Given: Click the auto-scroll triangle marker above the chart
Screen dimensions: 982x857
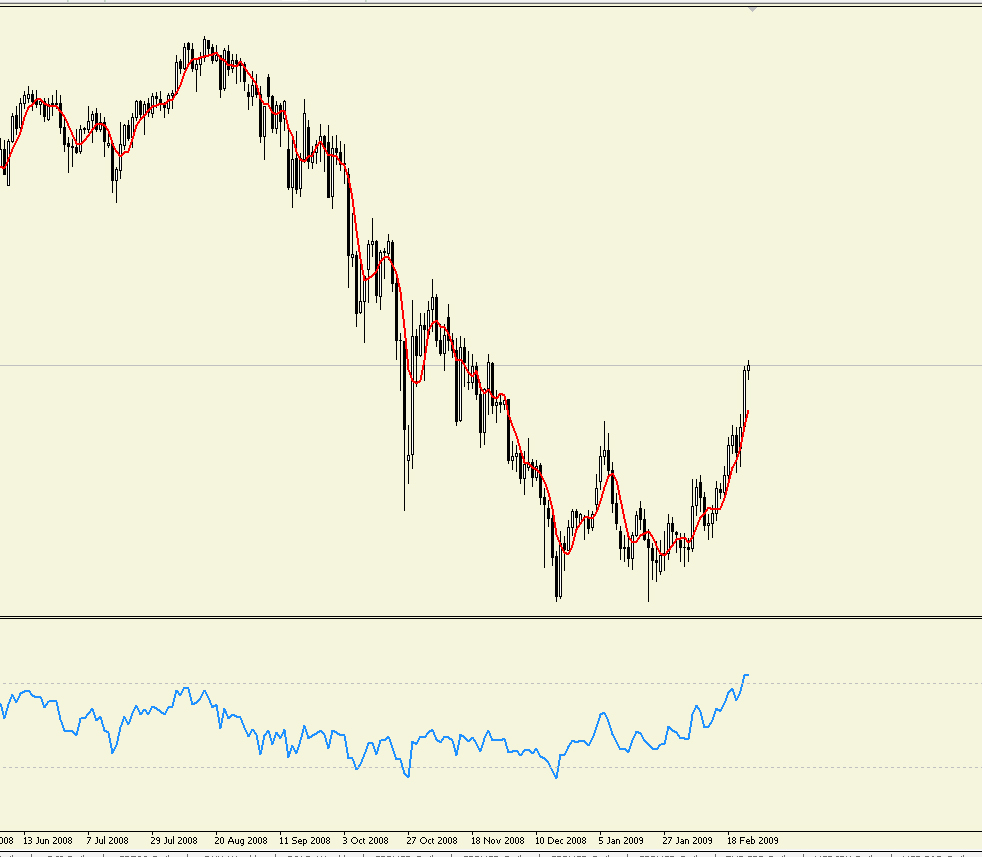Looking at the screenshot, I should 752,8.
